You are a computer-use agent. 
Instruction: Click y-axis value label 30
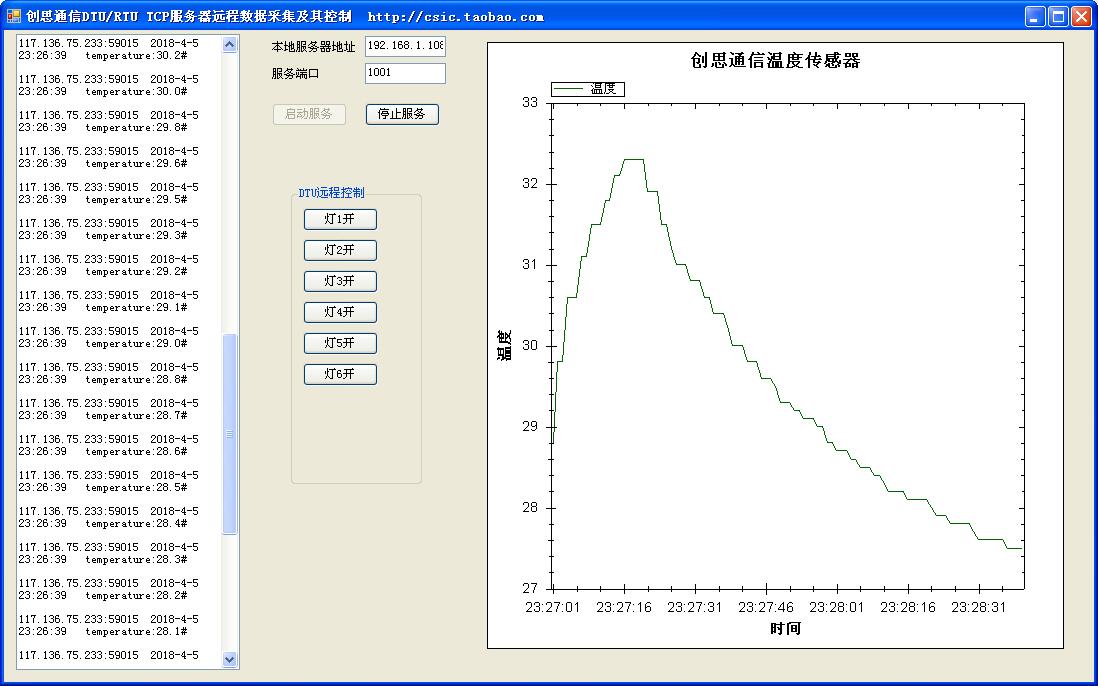tap(530, 346)
